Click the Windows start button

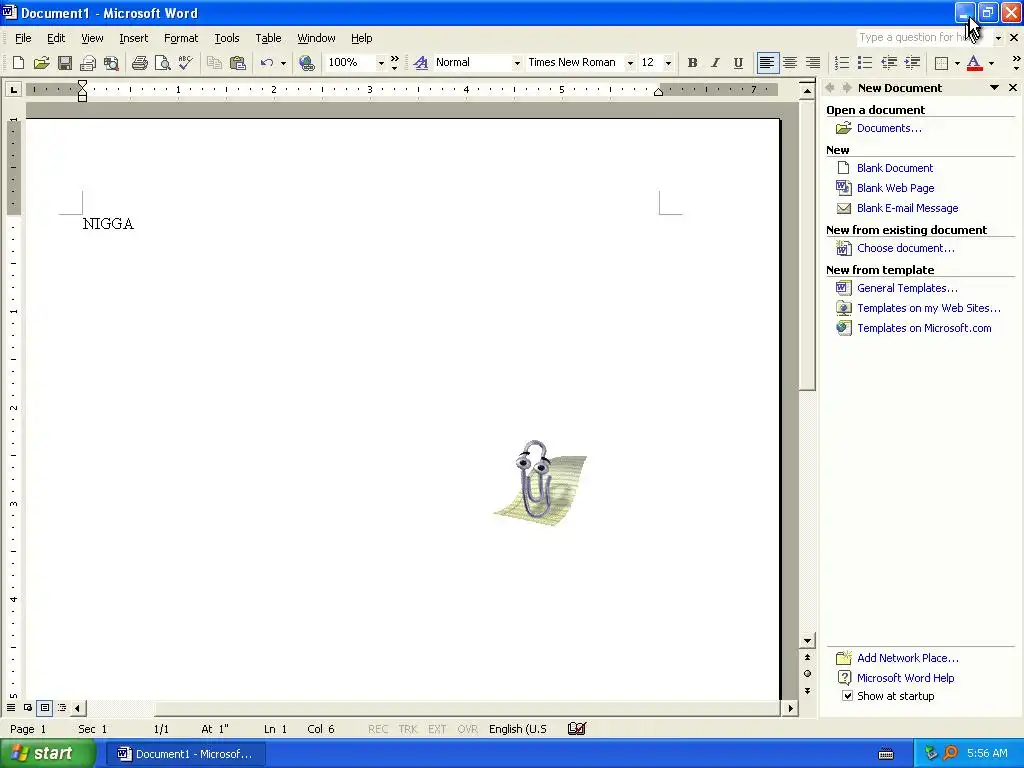pyautogui.click(x=47, y=754)
